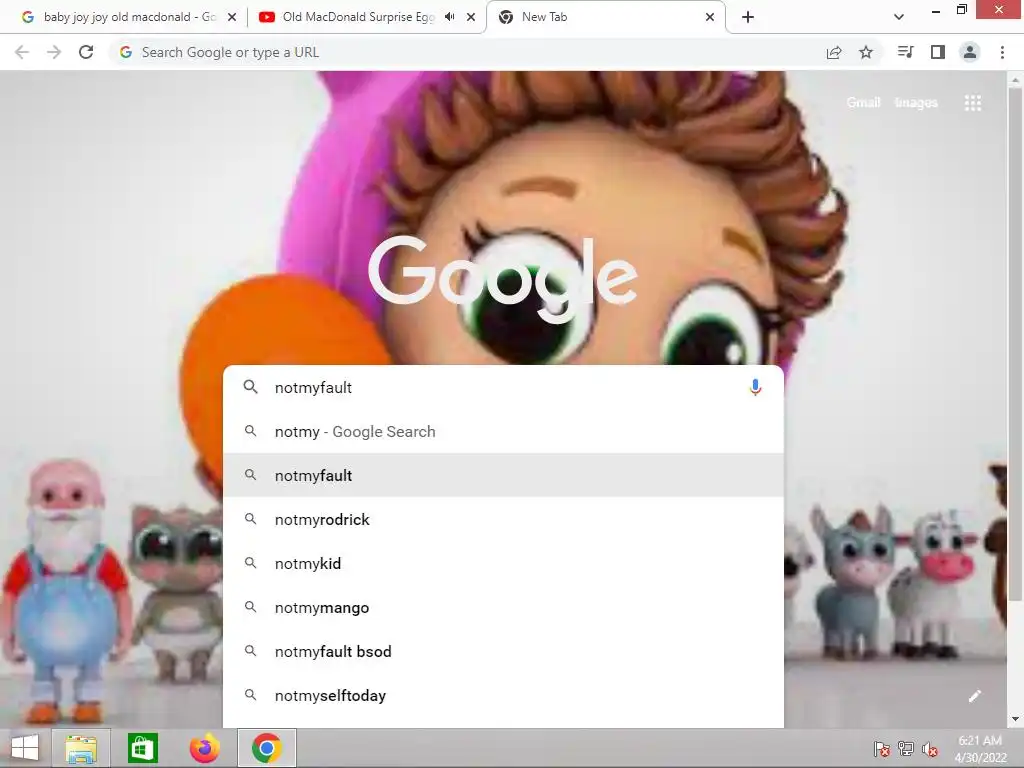This screenshot has height=768, width=1024.
Task: Choose the 'notmykid' suggestion
Action: (x=503, y=564)
